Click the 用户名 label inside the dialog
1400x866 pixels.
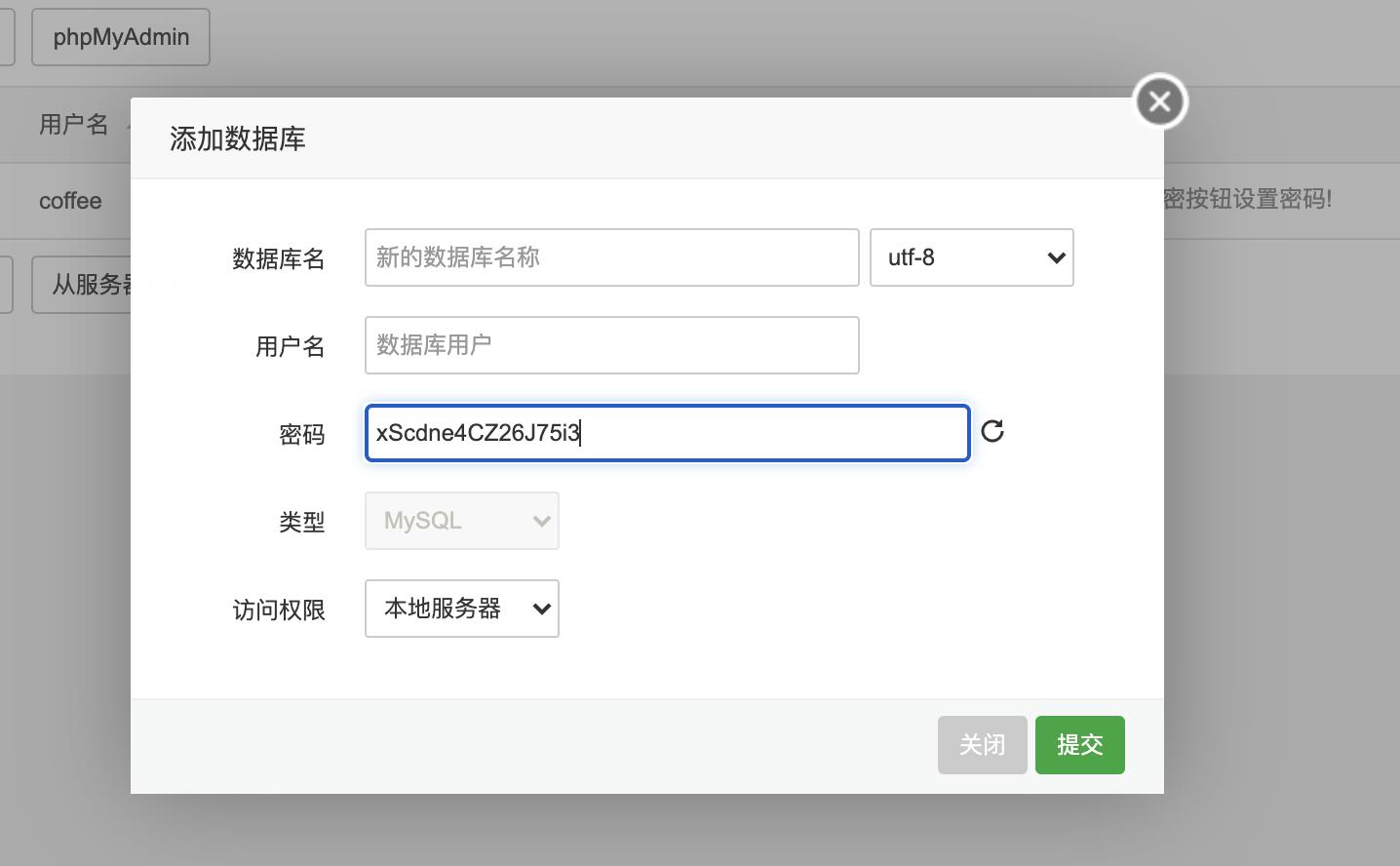tap(291, 346)
